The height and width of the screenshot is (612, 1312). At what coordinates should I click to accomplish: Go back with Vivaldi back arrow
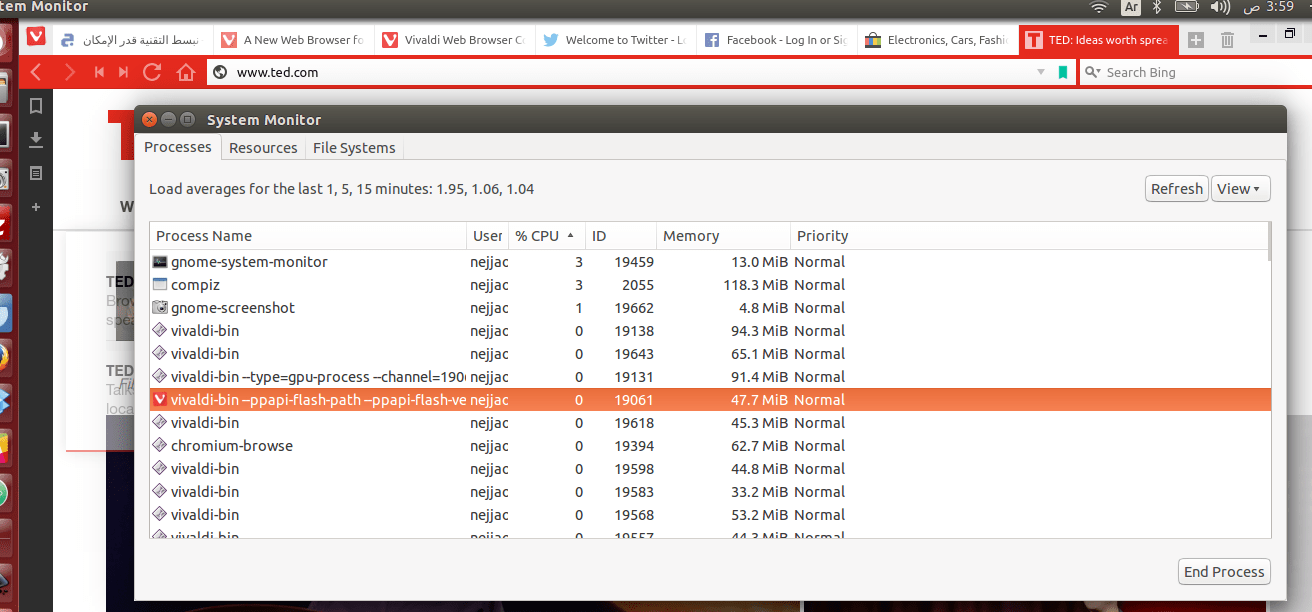click(x=36, y=72)
